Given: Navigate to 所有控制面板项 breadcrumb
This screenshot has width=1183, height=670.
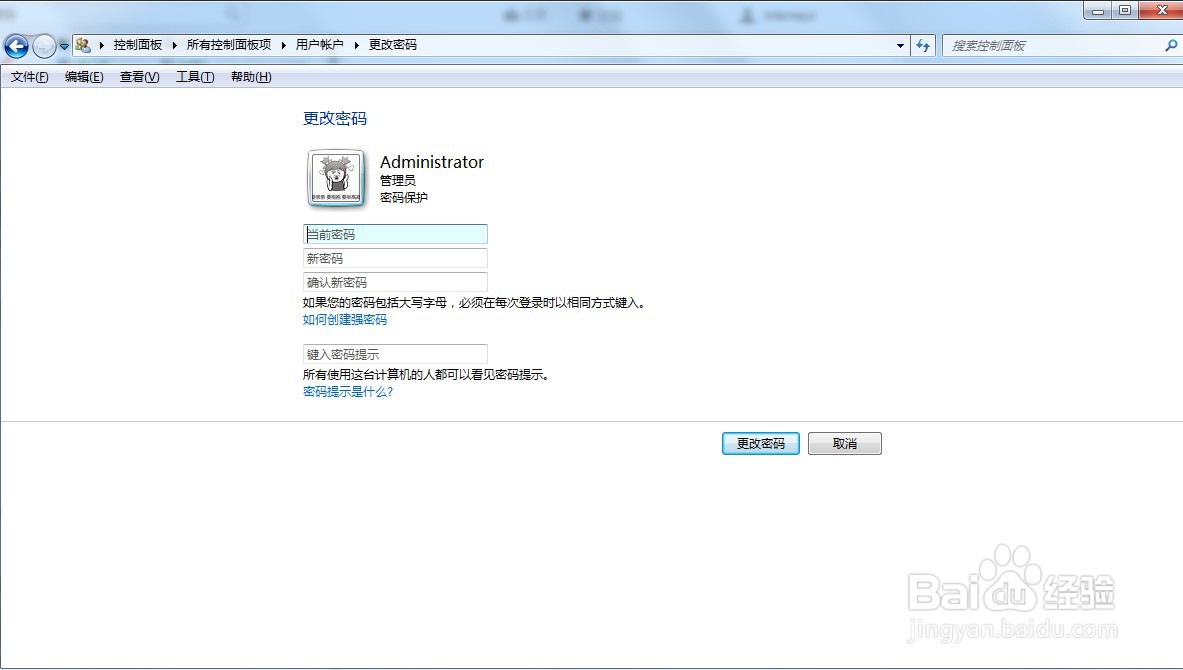Looking at the screenshot, I should tap(229, 45).
